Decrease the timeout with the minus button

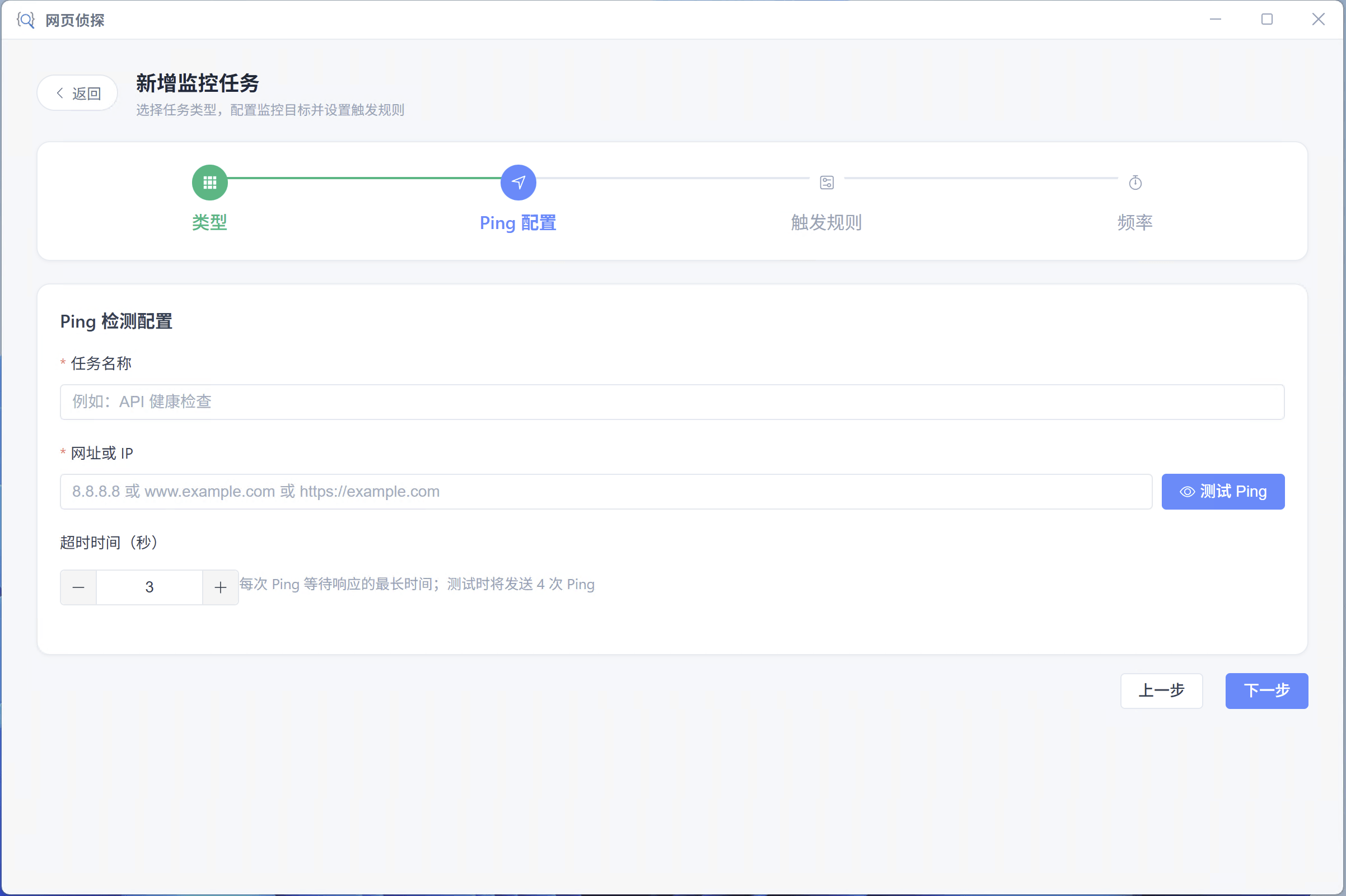[x=79, y=587]
